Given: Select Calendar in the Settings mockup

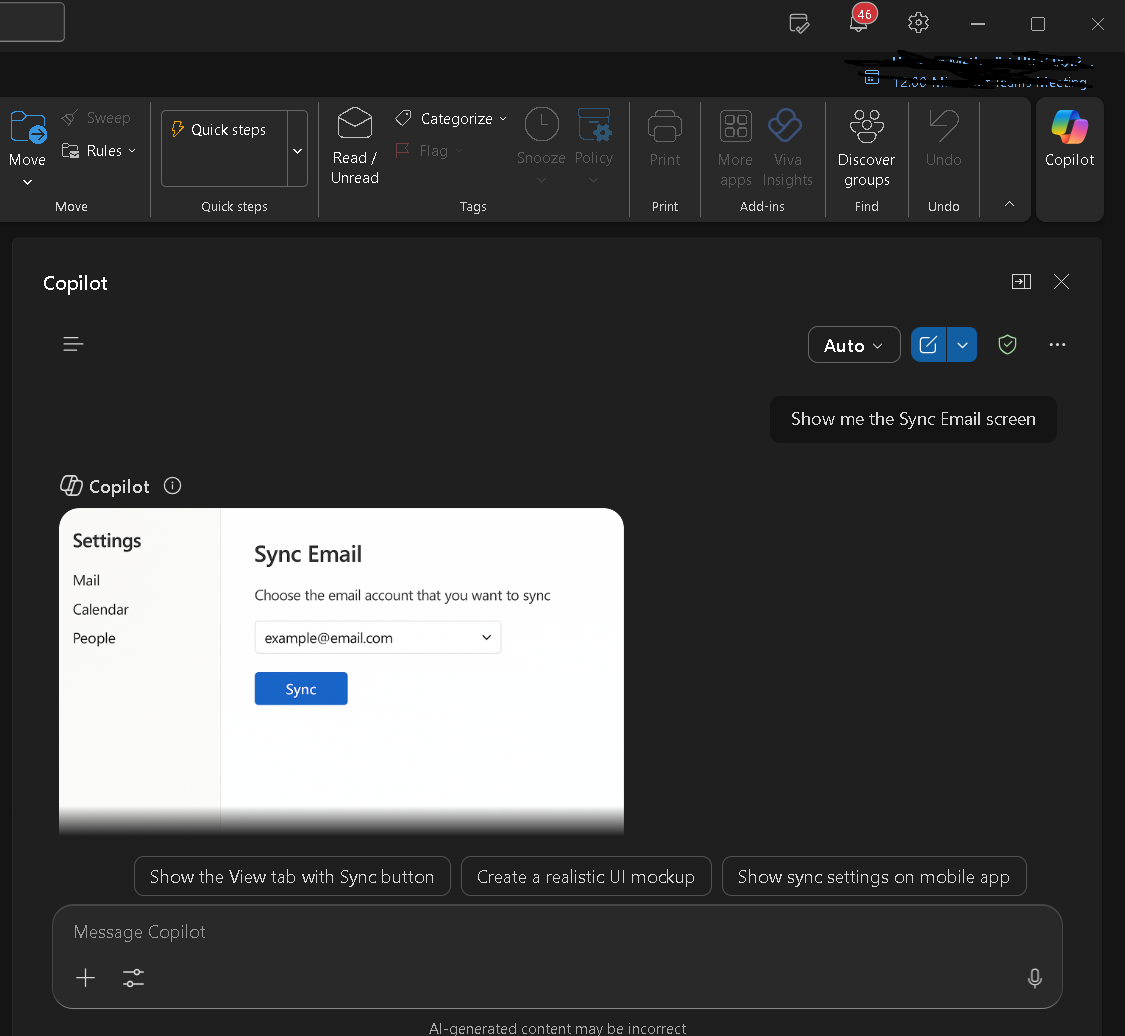Looking at the screenshot, I should click(x=100, y=609).
